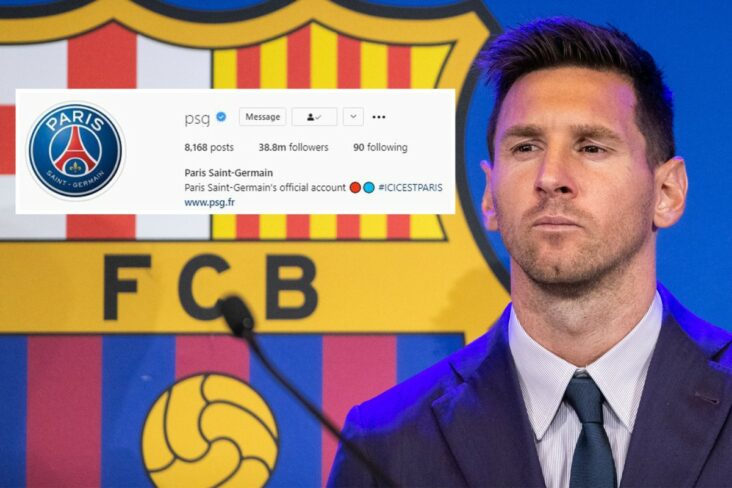Image resolution: width=732 pixels, height=488 pixels.
Task: Click the FCB letters on the crest
Action: click(211, 287)
